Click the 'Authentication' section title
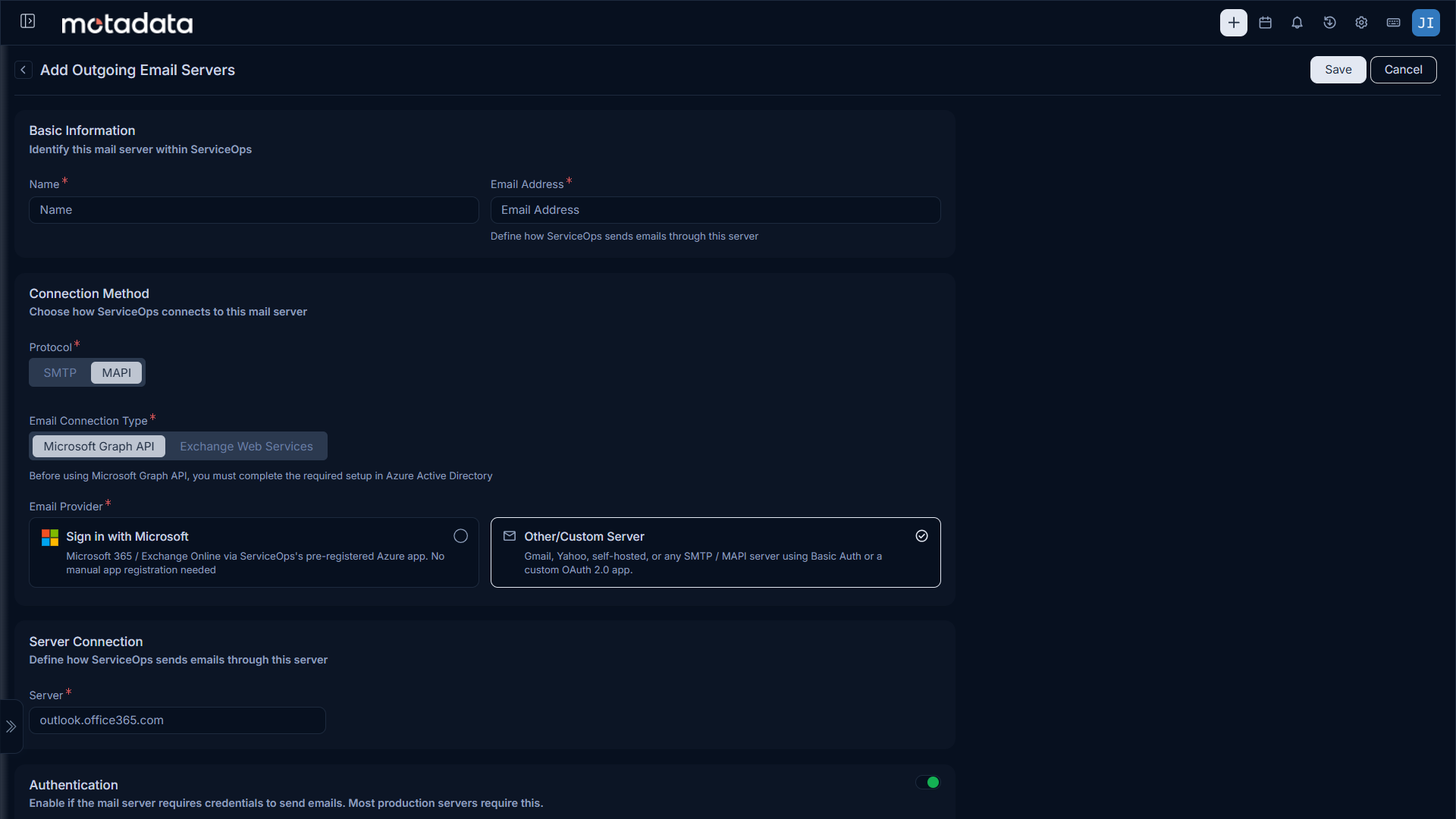 click(74, 785)
